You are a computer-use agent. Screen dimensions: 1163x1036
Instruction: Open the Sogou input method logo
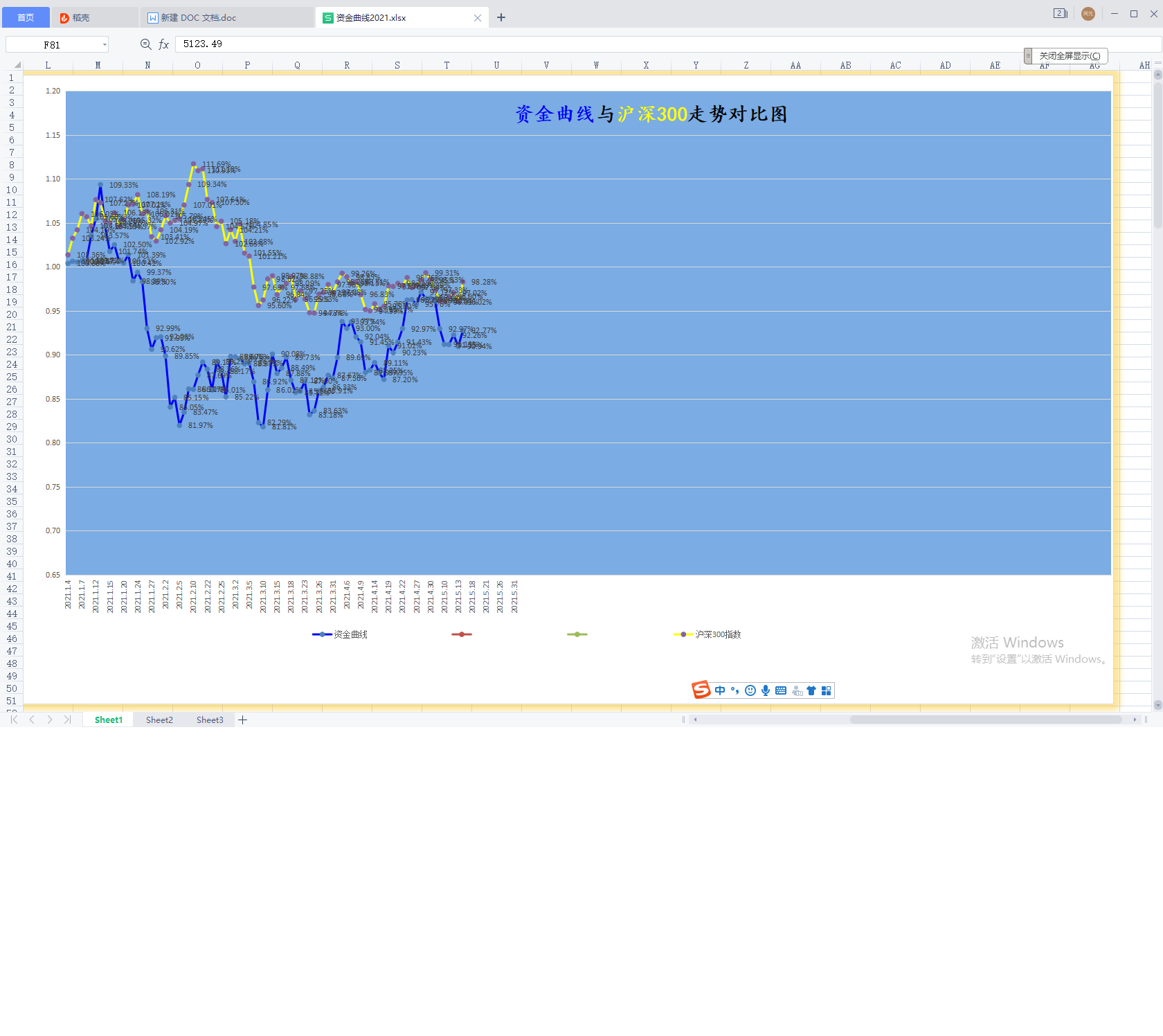pos(701,690)
